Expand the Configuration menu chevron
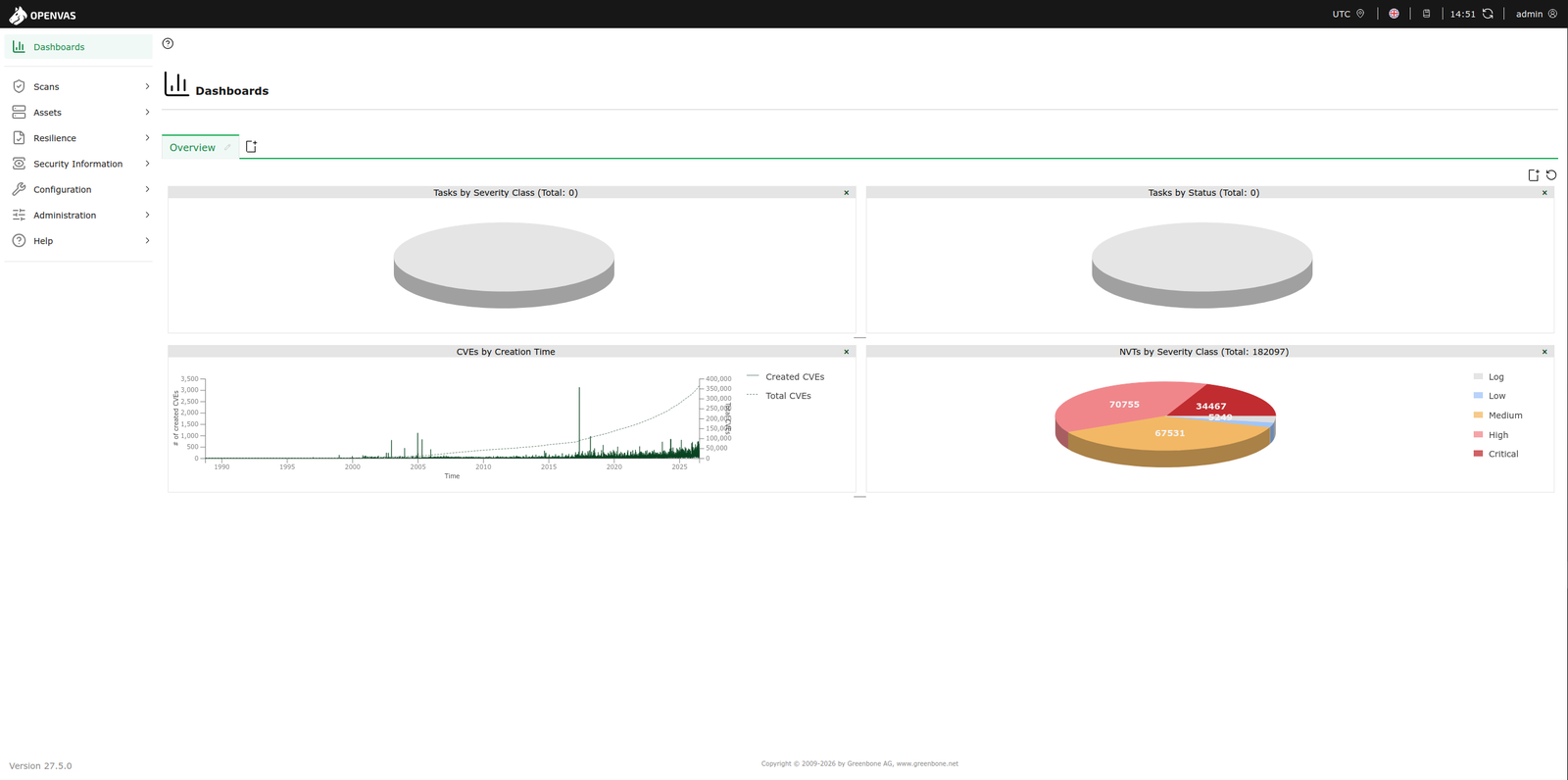The width and height of the screenshot is (1568, 780). (x=147, y=189)
